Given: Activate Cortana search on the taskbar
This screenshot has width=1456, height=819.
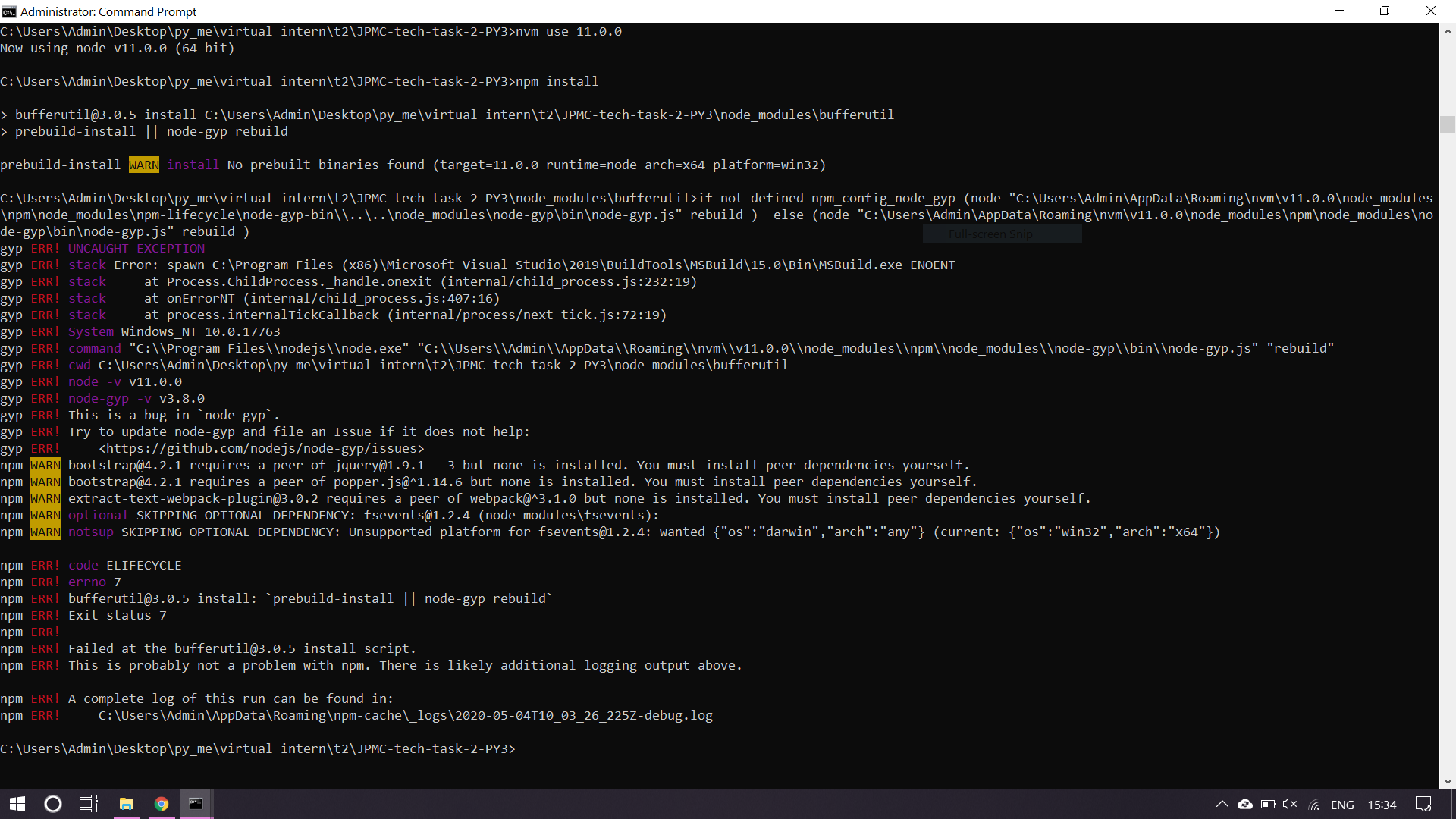Looking at the screenshot, I should pyautogui.click(x=52, y=803).
